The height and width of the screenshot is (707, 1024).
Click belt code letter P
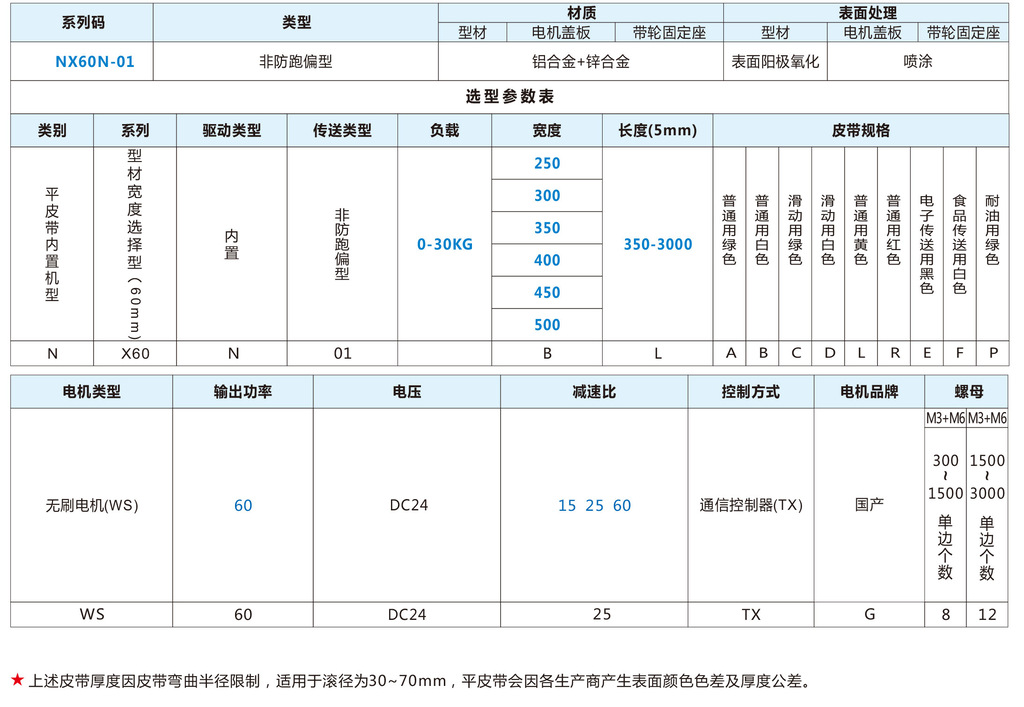(x=992, y=353)
